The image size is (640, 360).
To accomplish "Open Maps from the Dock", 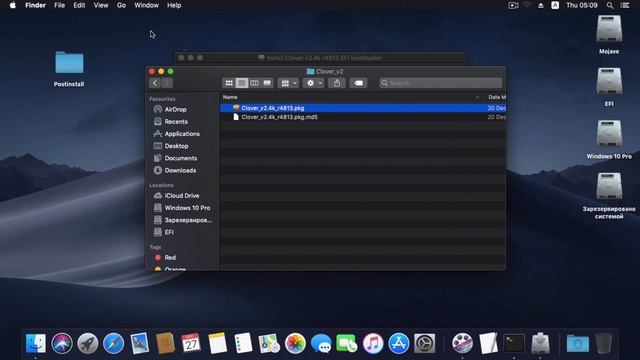I will [269, 343].
